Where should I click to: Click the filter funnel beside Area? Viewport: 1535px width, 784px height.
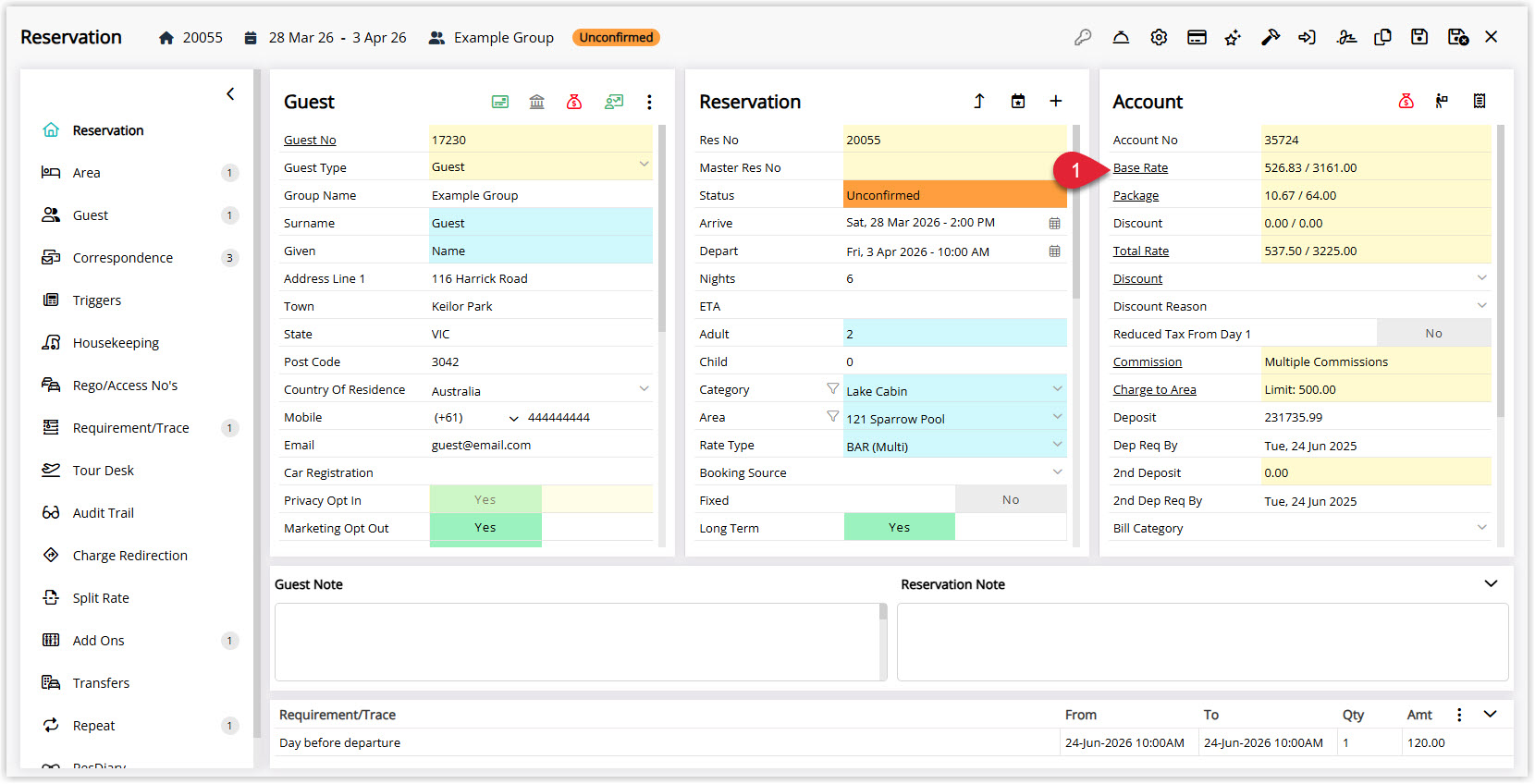tap(833, 417)
